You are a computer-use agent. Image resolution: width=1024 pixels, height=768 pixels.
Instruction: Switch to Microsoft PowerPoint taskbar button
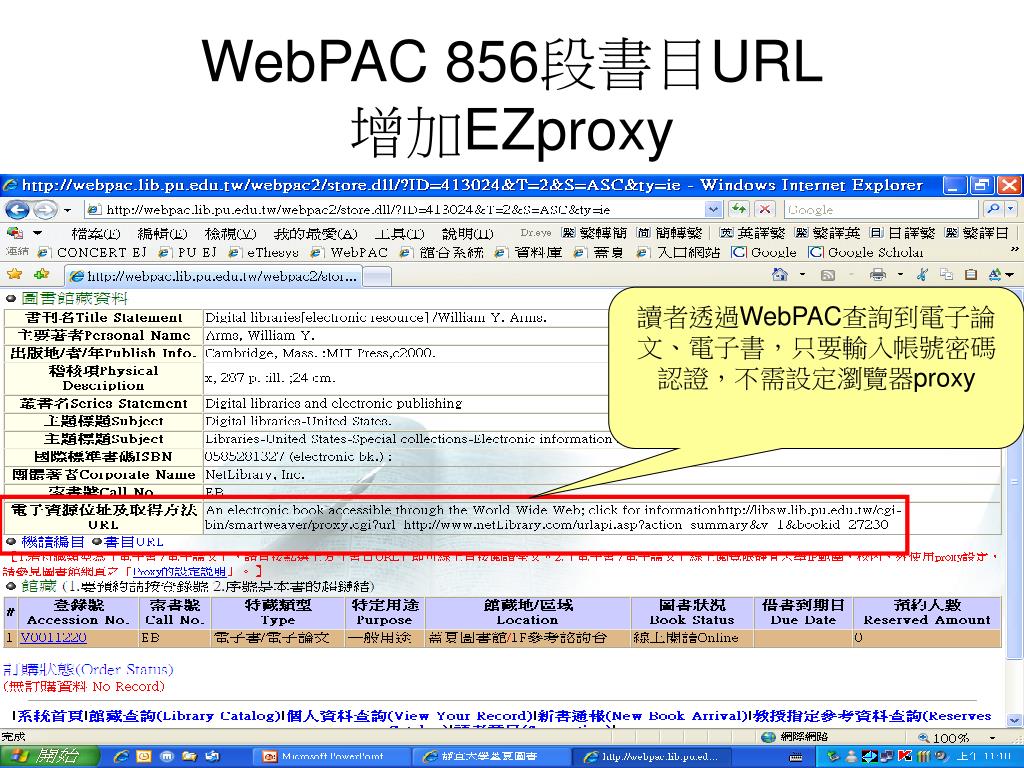tap(332, 757)
